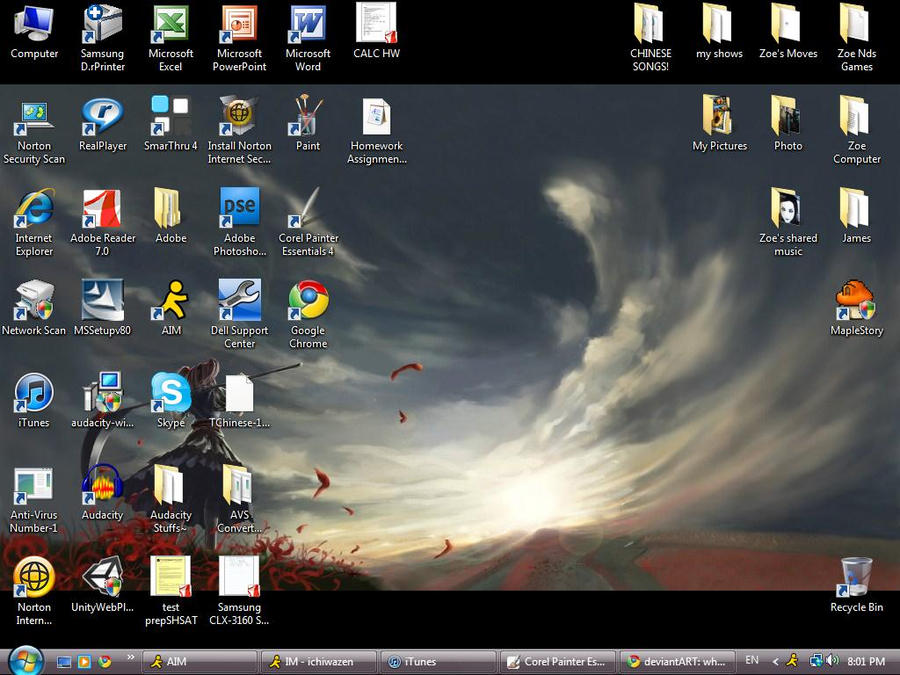Screen dimensions: 900x675
Task: Select Zoe's shared music folder
Action: tap(788, 223)
